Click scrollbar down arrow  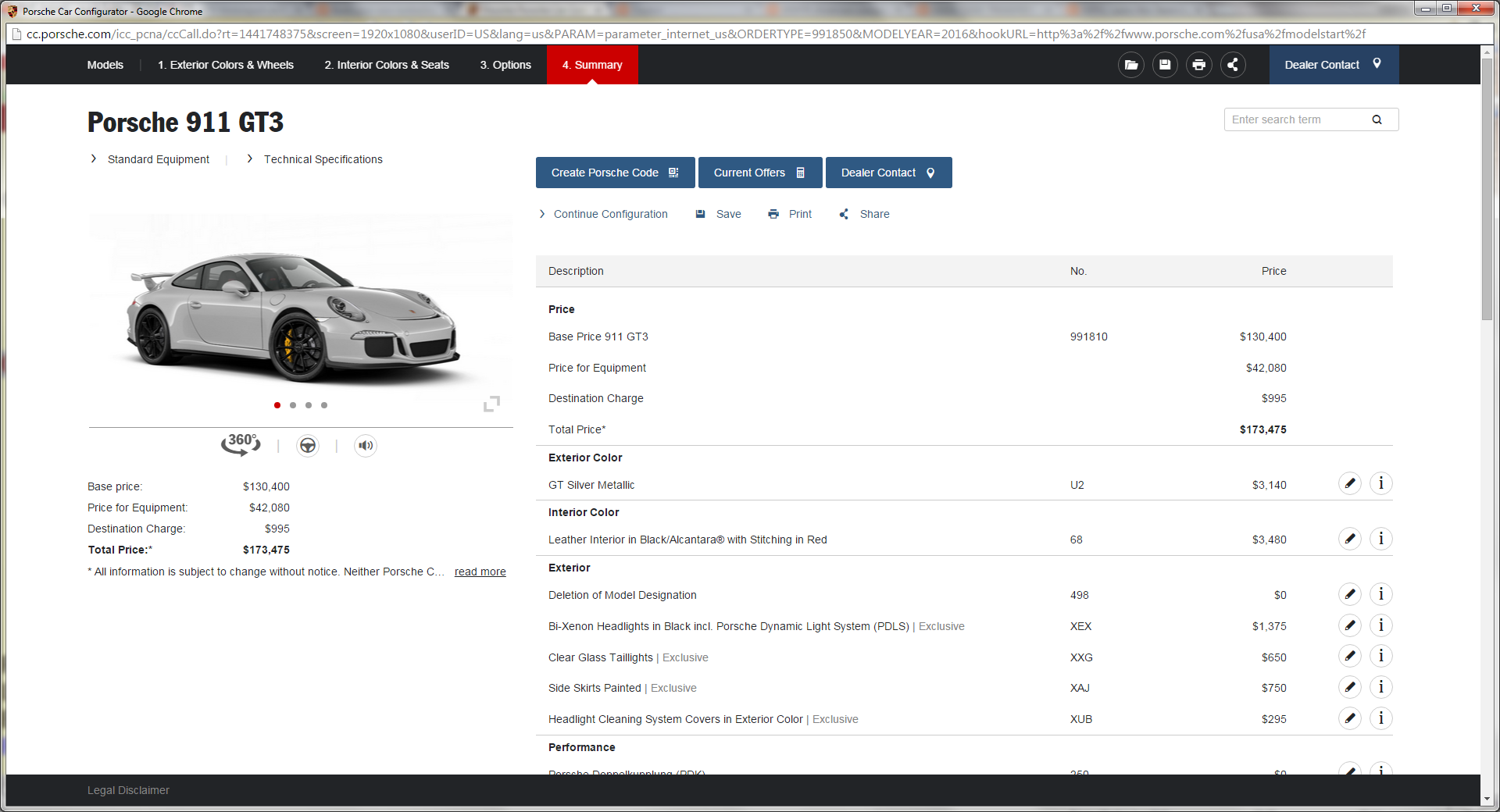(x=1487, y=800)
